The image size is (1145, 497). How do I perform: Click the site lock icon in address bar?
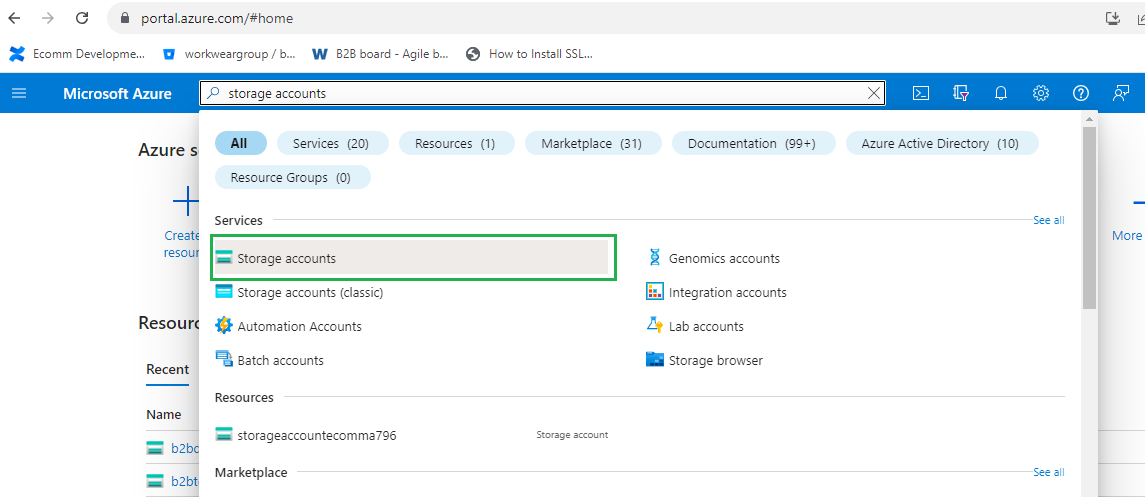(123, 18)
